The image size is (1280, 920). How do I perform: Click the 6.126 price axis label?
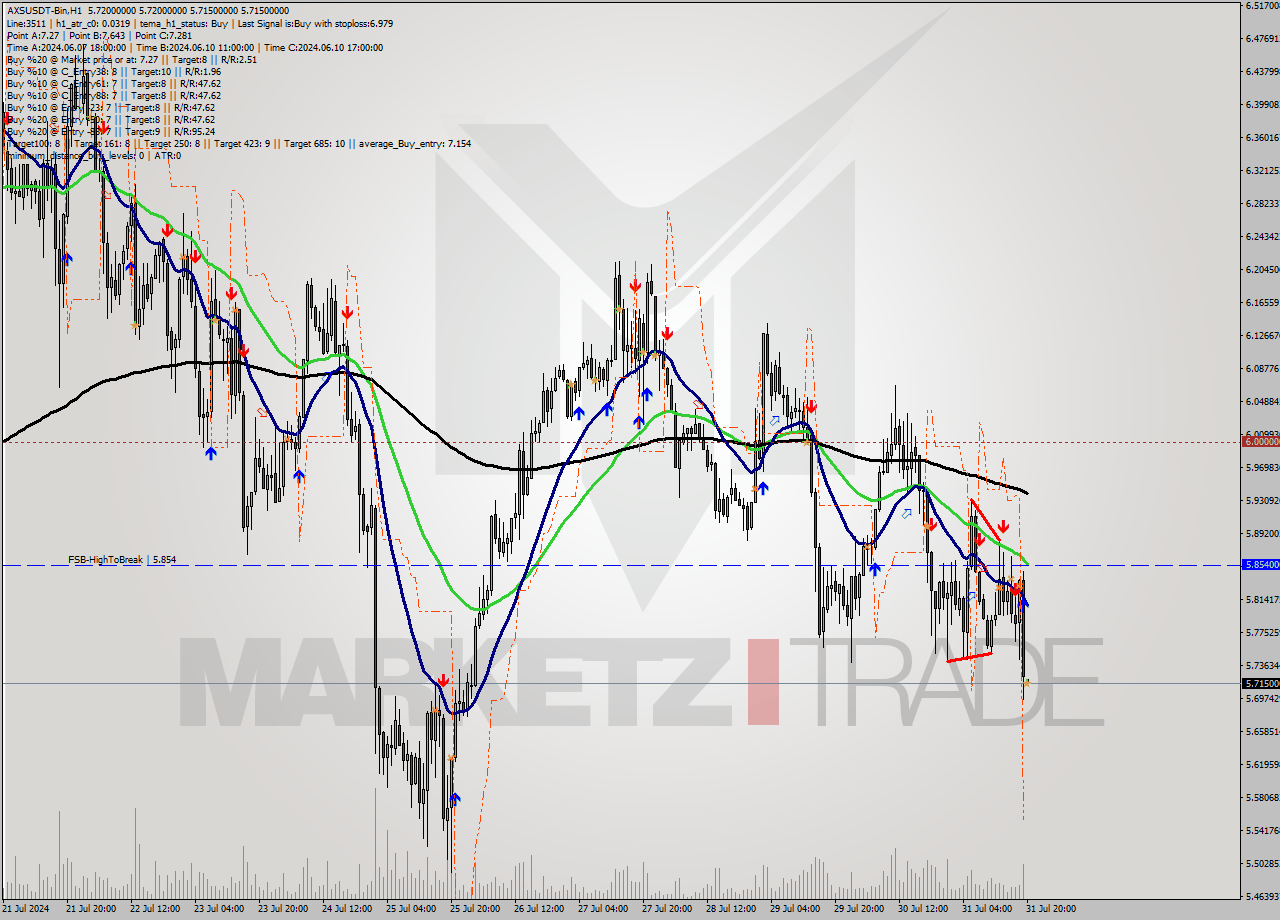pyautogui.click(x=1262, y=336)
